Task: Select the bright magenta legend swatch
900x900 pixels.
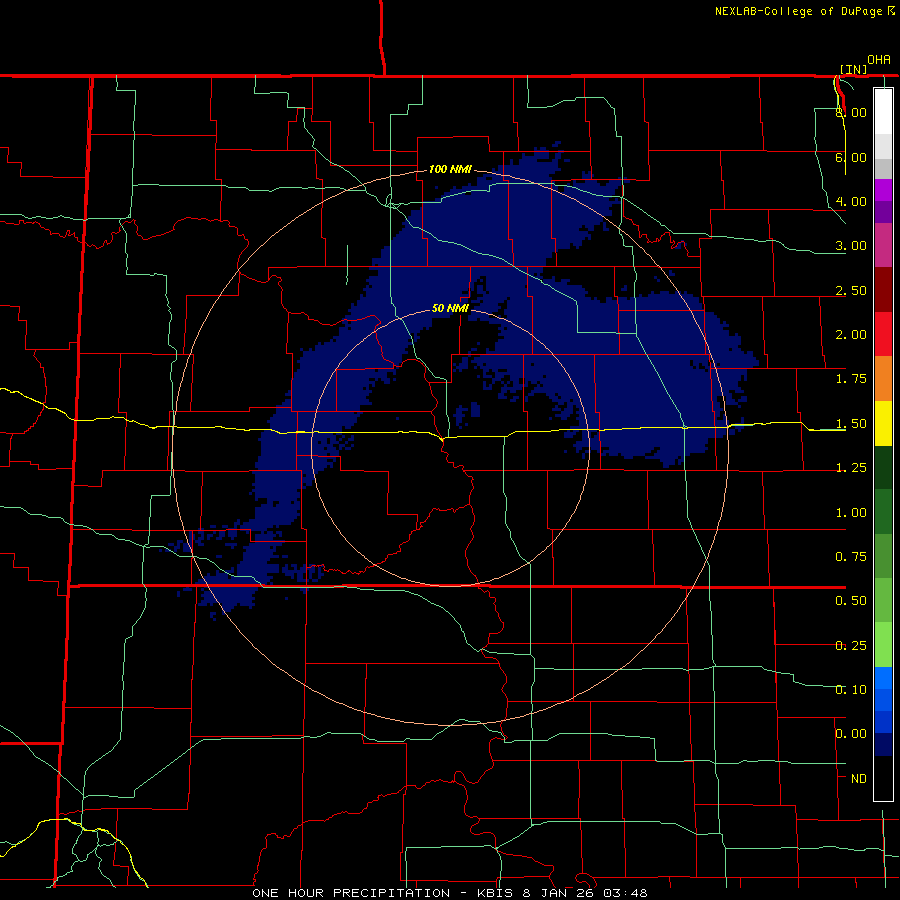Action: 883,190
